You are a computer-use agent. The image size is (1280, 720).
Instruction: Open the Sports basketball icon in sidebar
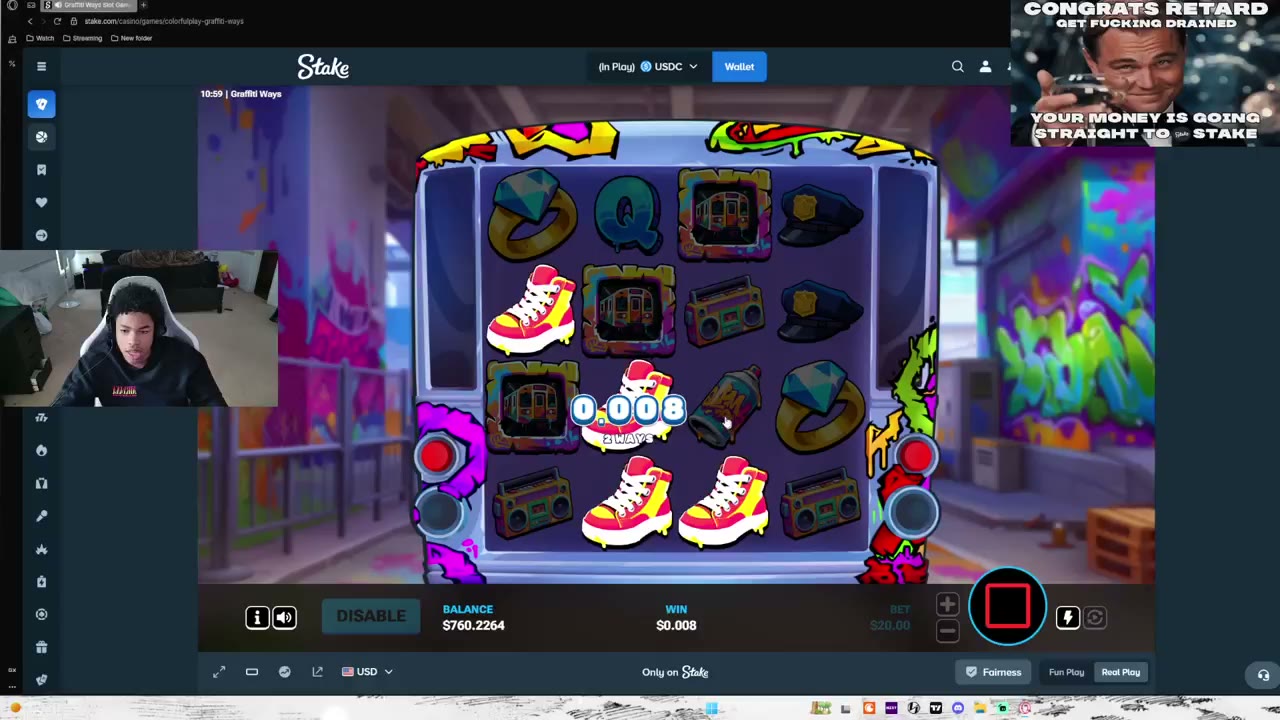click(x=41, y=137)
